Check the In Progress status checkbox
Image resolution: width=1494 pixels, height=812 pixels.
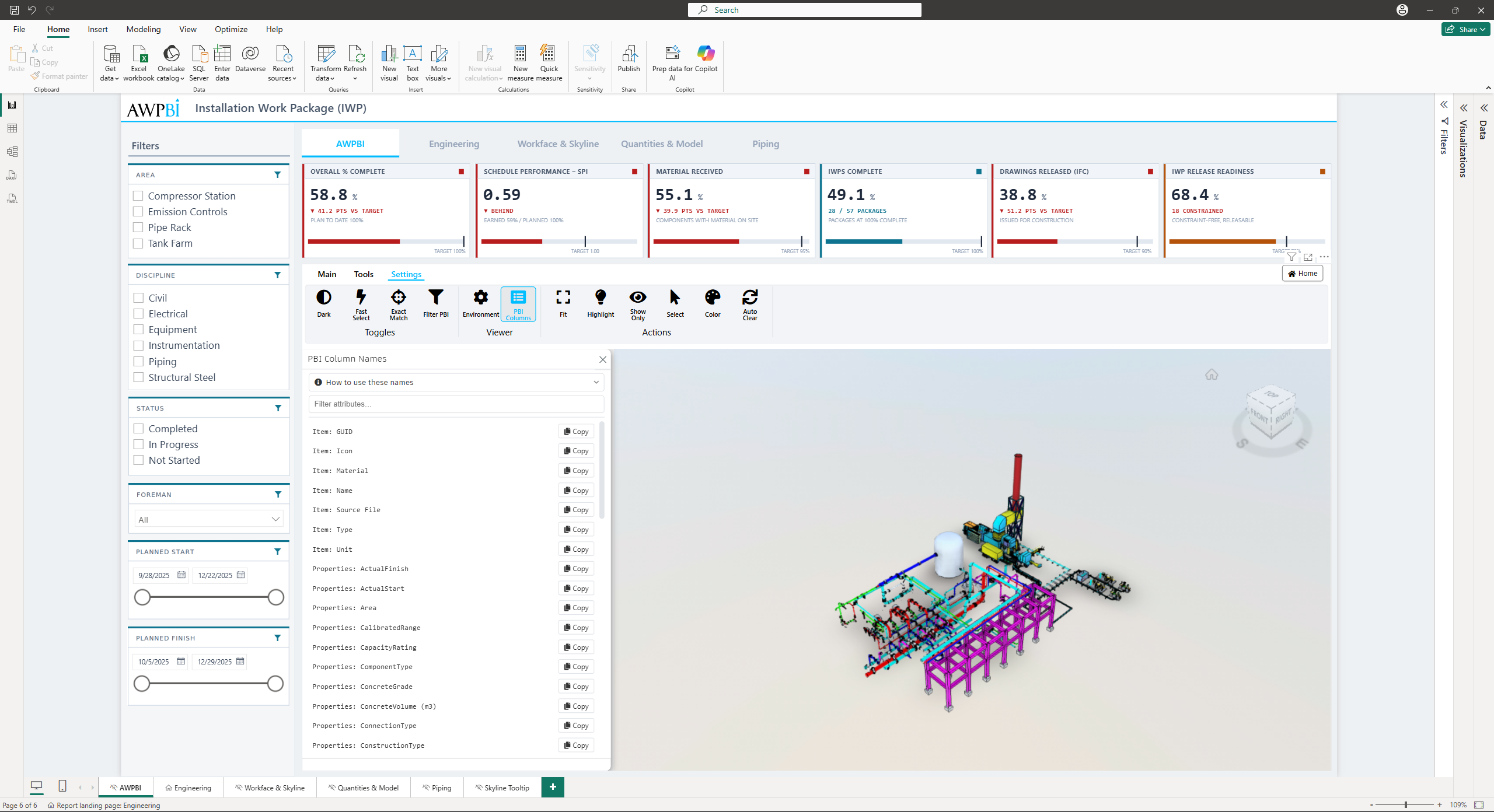(x=139, y=444)
